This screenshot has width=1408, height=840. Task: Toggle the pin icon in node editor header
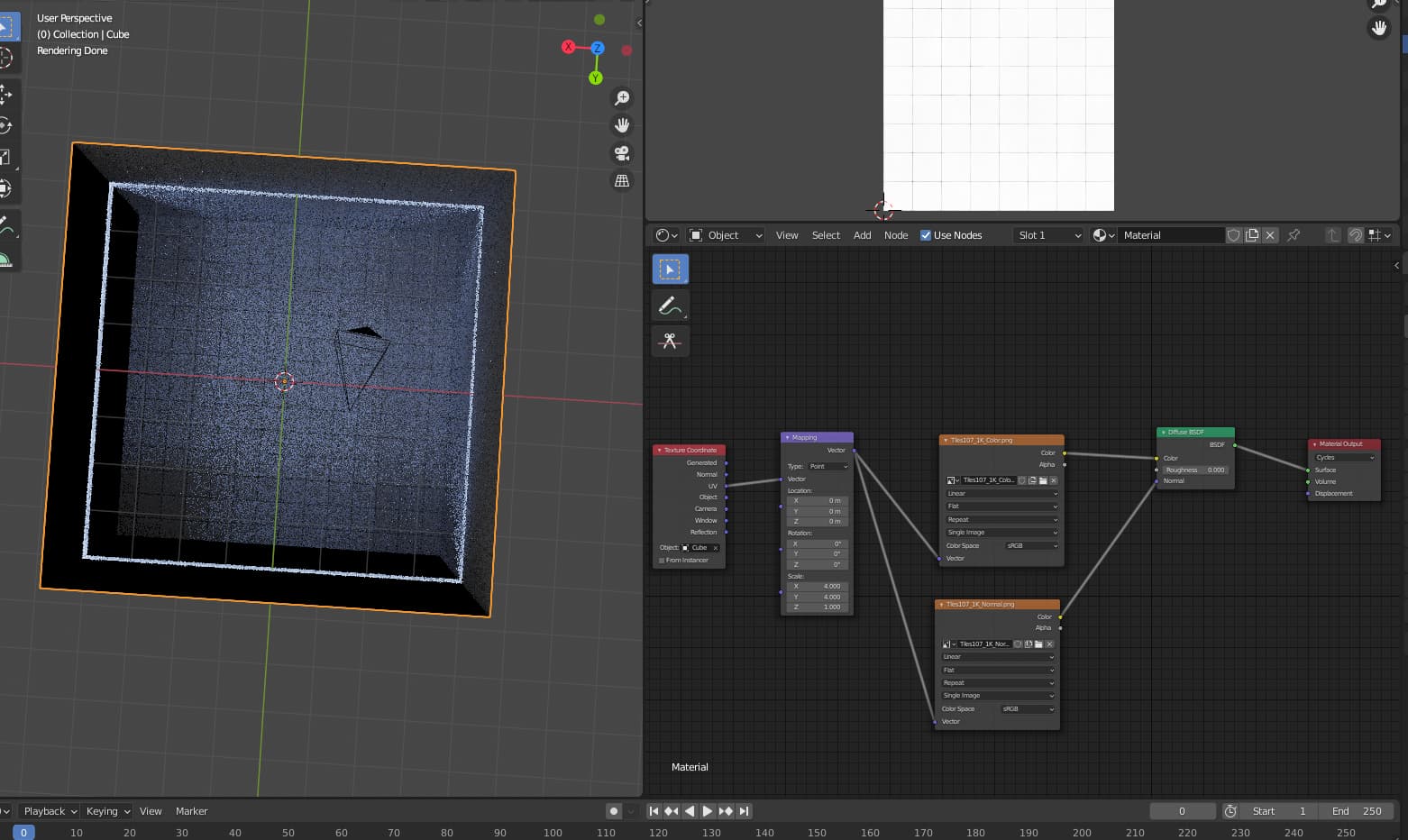[x=1294, y=235]
